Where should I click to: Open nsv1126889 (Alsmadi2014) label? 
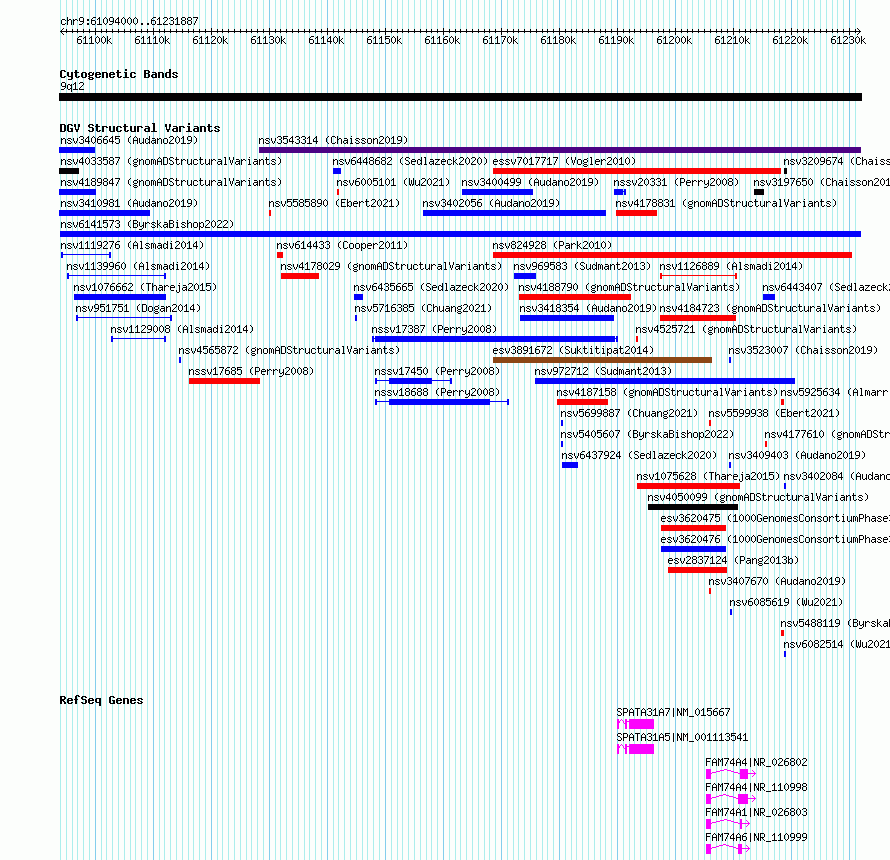click(x=731, y=266)
